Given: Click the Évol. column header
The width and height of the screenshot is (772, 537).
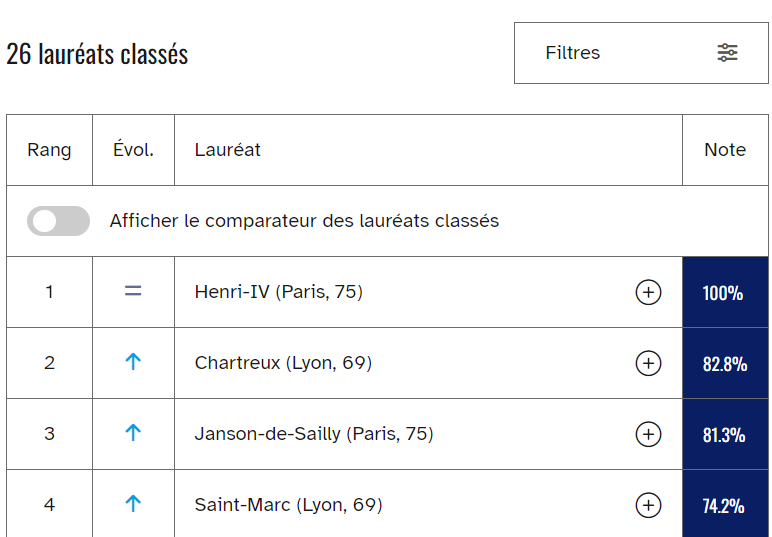Looking at the screenshot, I should pyautogui.click(x=133, y=150).
